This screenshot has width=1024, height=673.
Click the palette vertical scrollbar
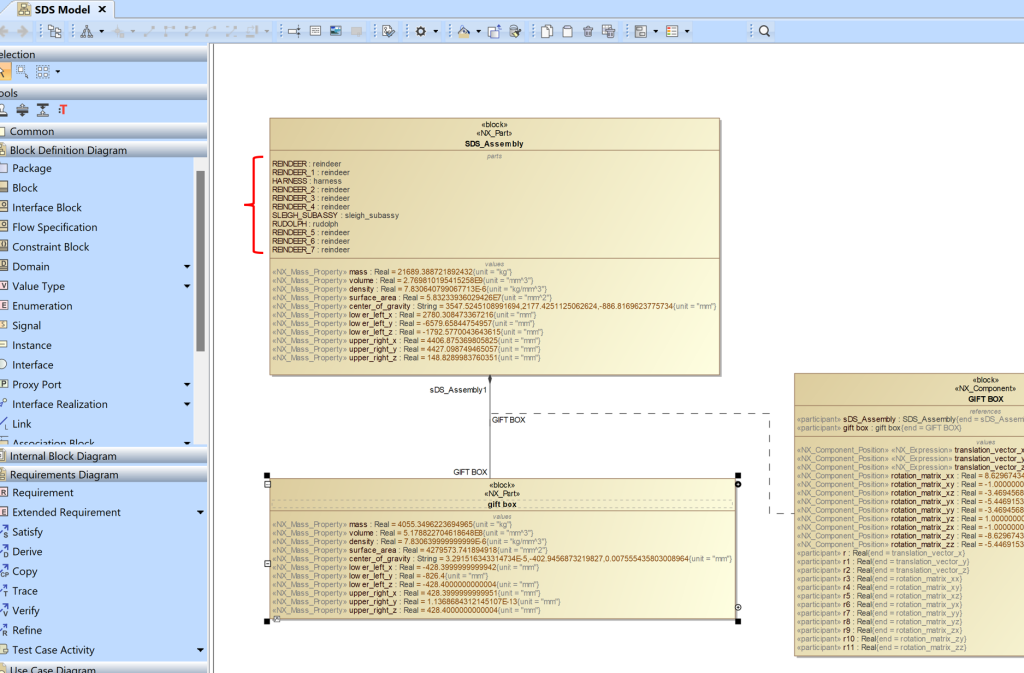[x=200, y=261]
